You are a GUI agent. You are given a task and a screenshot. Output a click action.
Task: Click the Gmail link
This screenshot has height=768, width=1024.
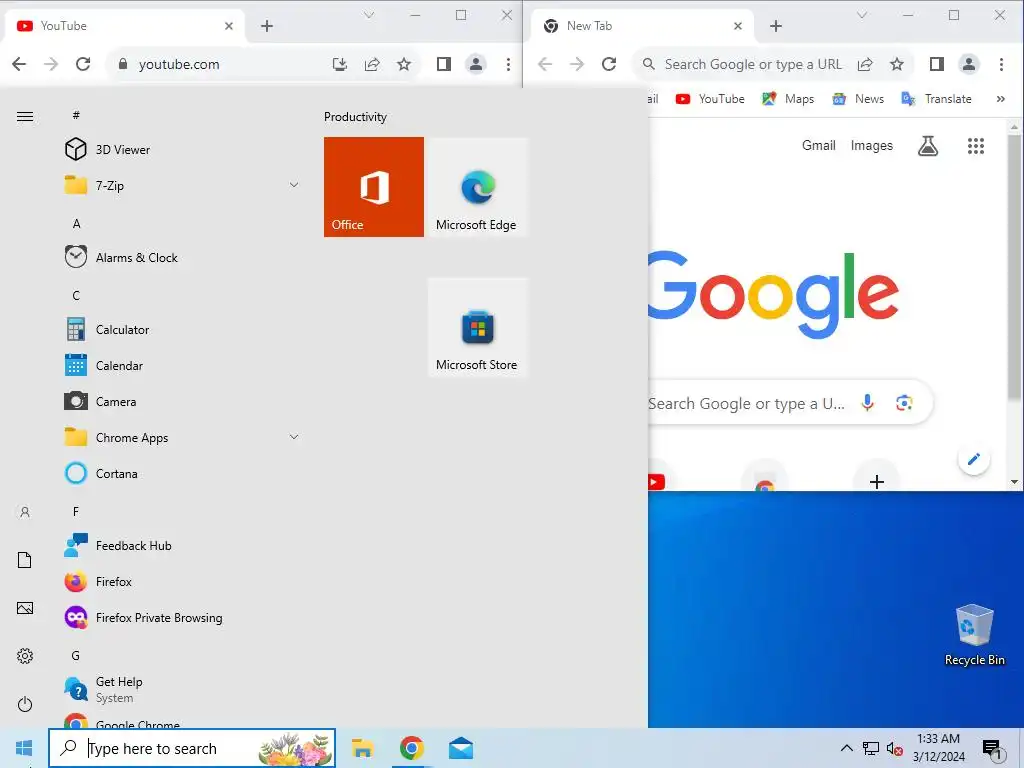coord(818,146)
